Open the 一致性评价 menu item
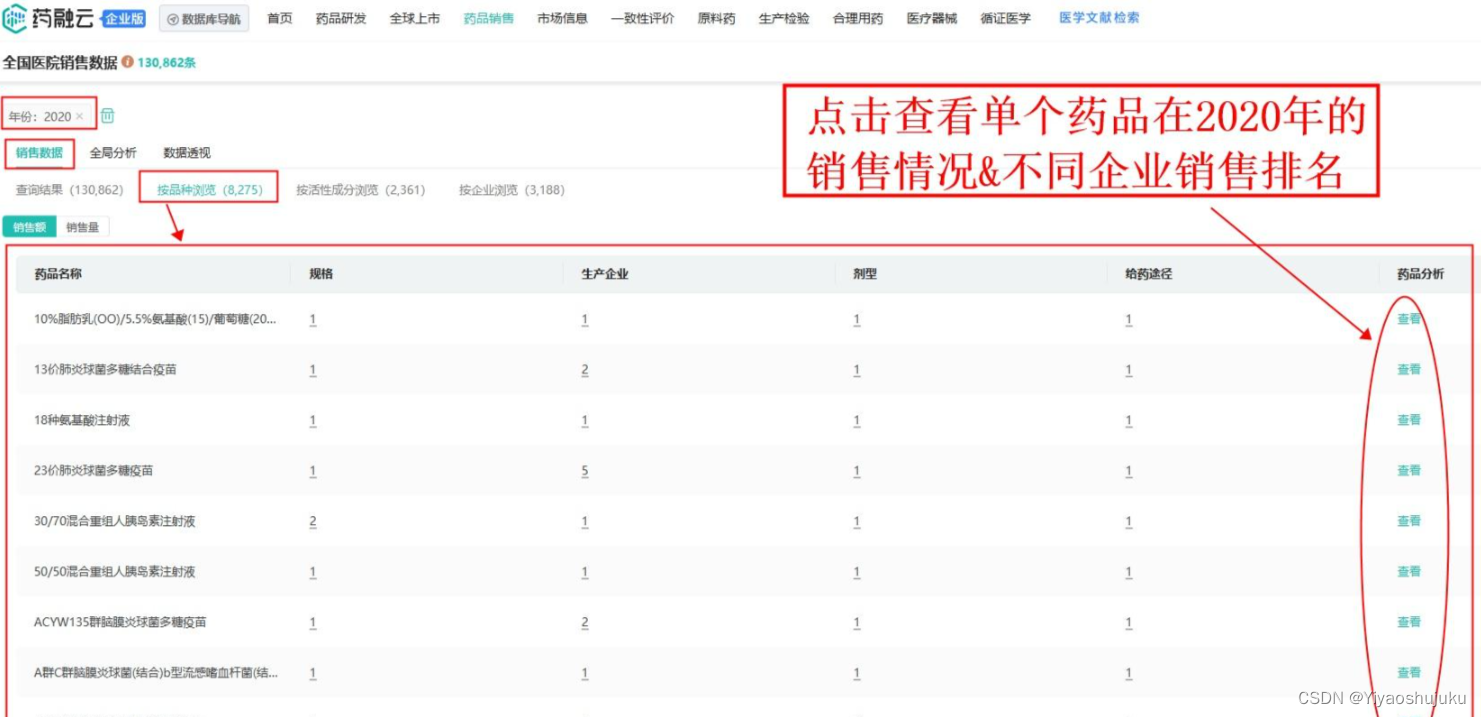The height and width of the screenshot is (717, 1481). click(x=643, y=19)
